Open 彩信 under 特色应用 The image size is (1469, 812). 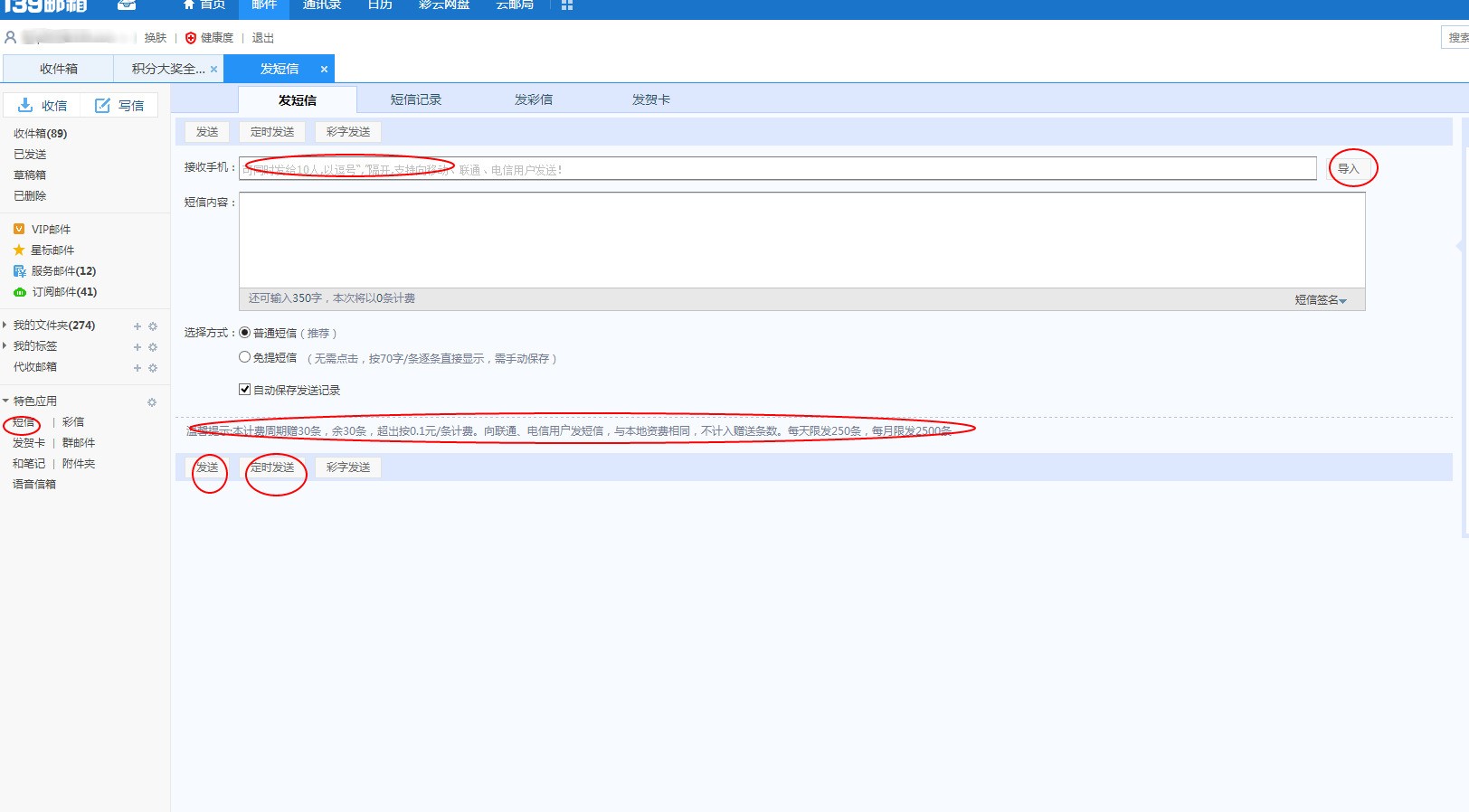pyautogui.click(x=73, y=422)
